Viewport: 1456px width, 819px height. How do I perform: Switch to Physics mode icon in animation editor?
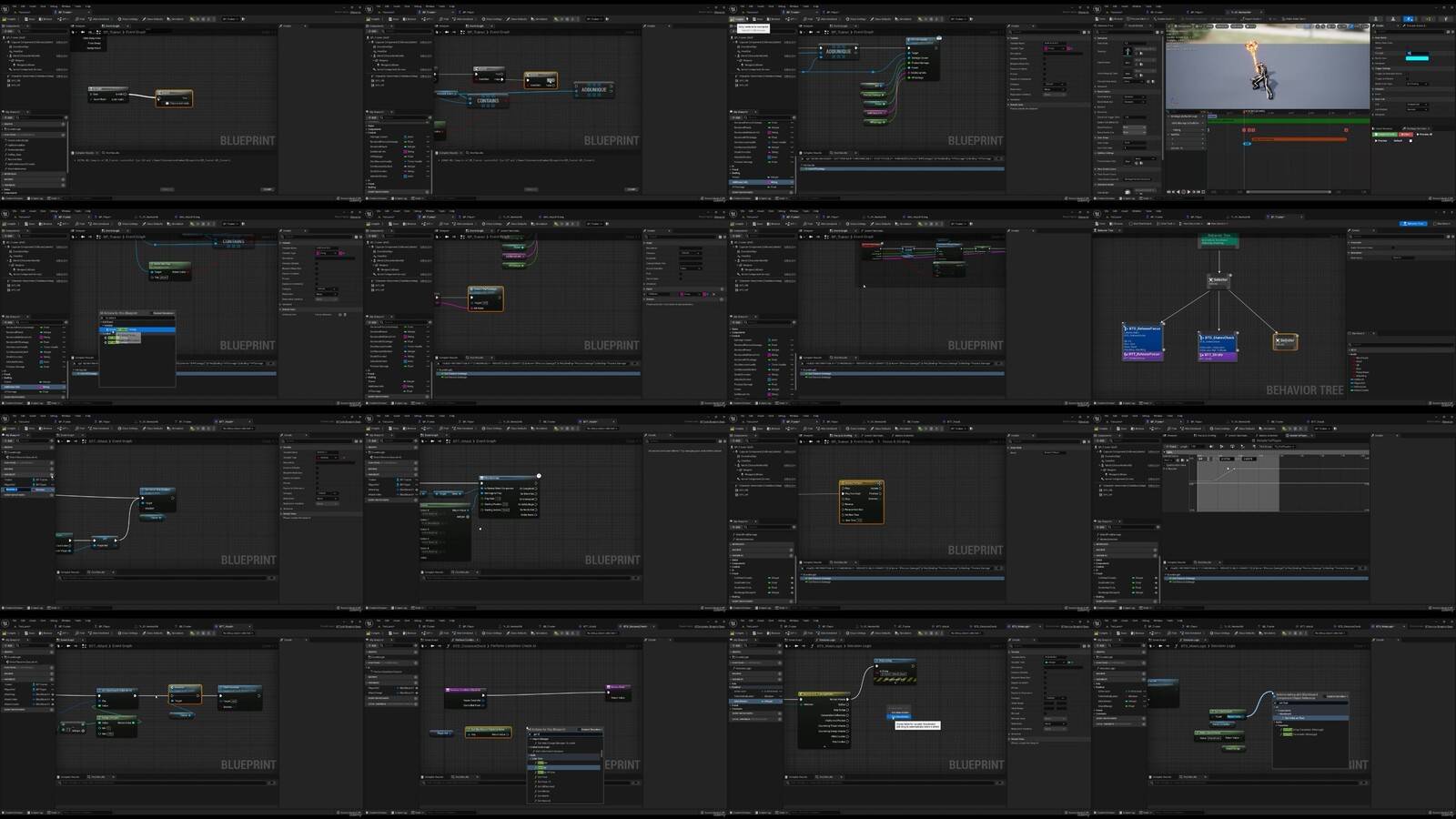coord(1446,19)
